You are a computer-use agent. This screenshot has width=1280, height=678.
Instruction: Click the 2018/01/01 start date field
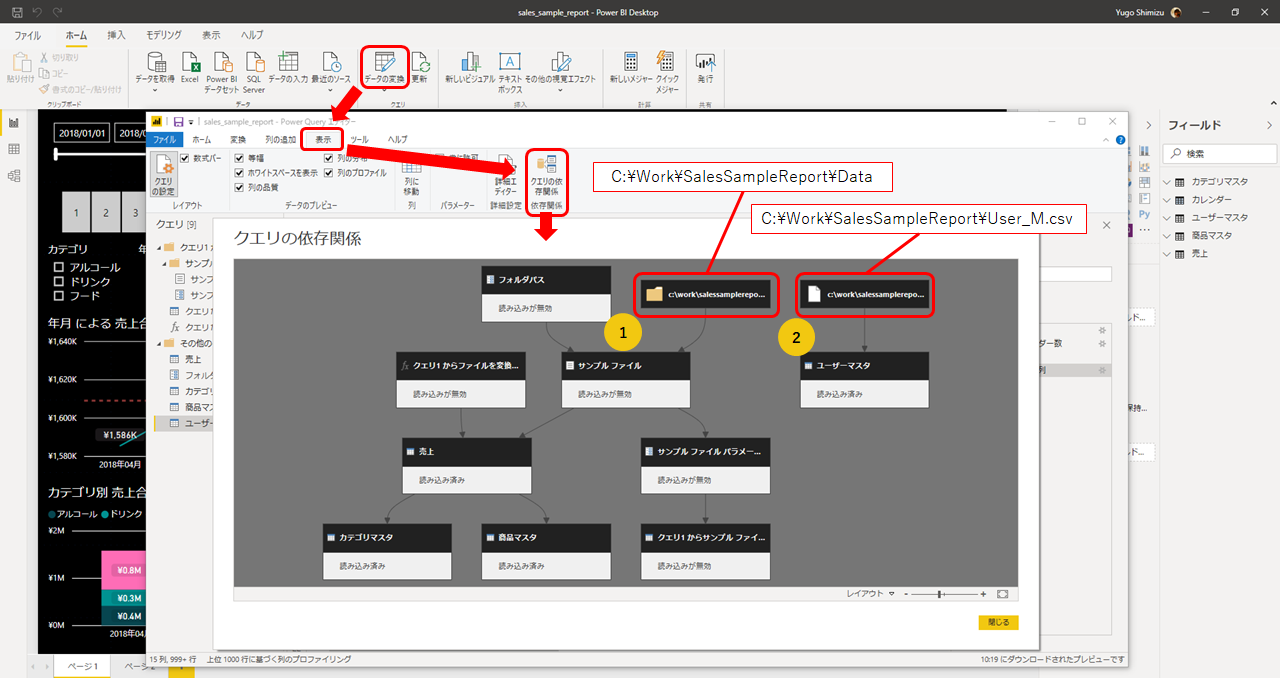tap(82, 133)
